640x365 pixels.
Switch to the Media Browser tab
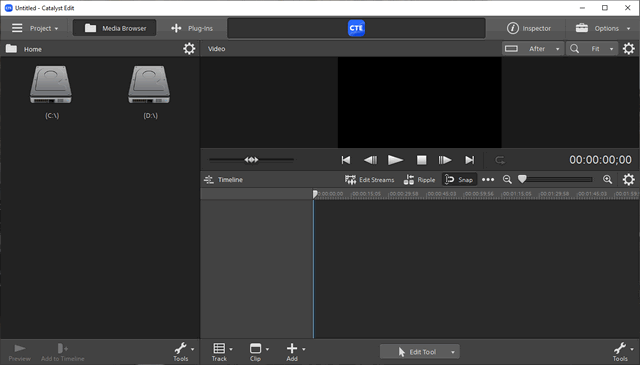point(115,28)
